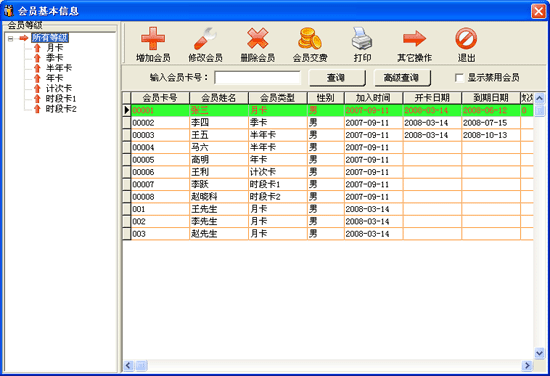
Task: Select 时段卡2 in the level tree
Action: (x=61, y=109)
